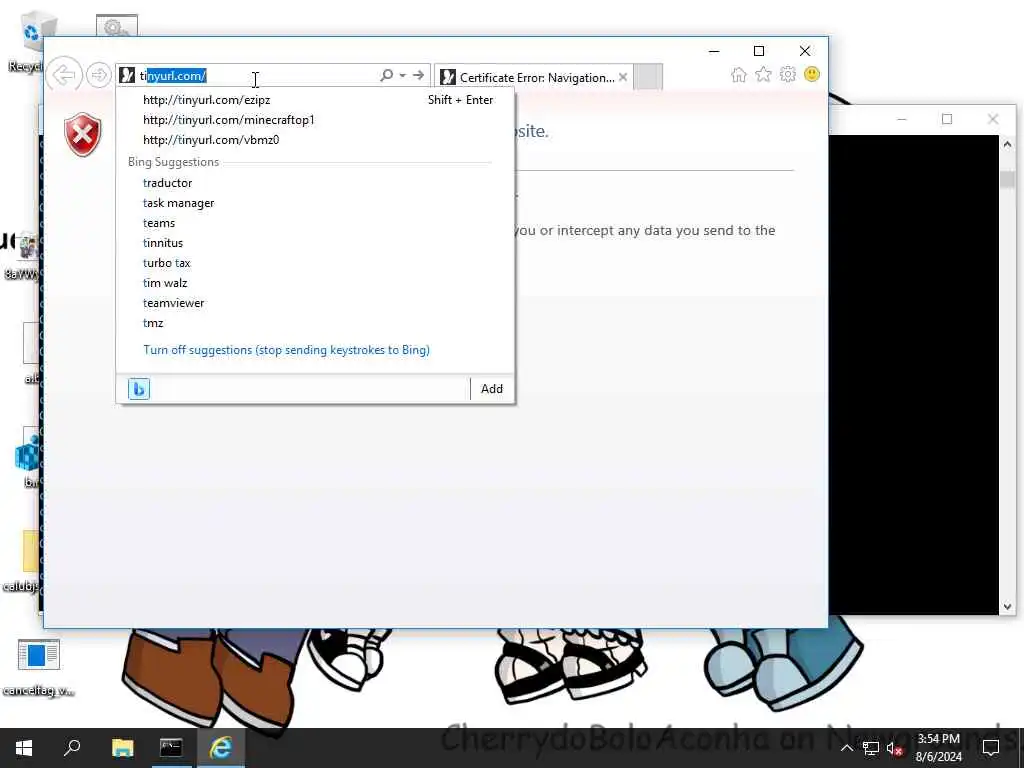Open a new blank tab
The height and width of the screenshot is (768, 1024).
point(648,77)
